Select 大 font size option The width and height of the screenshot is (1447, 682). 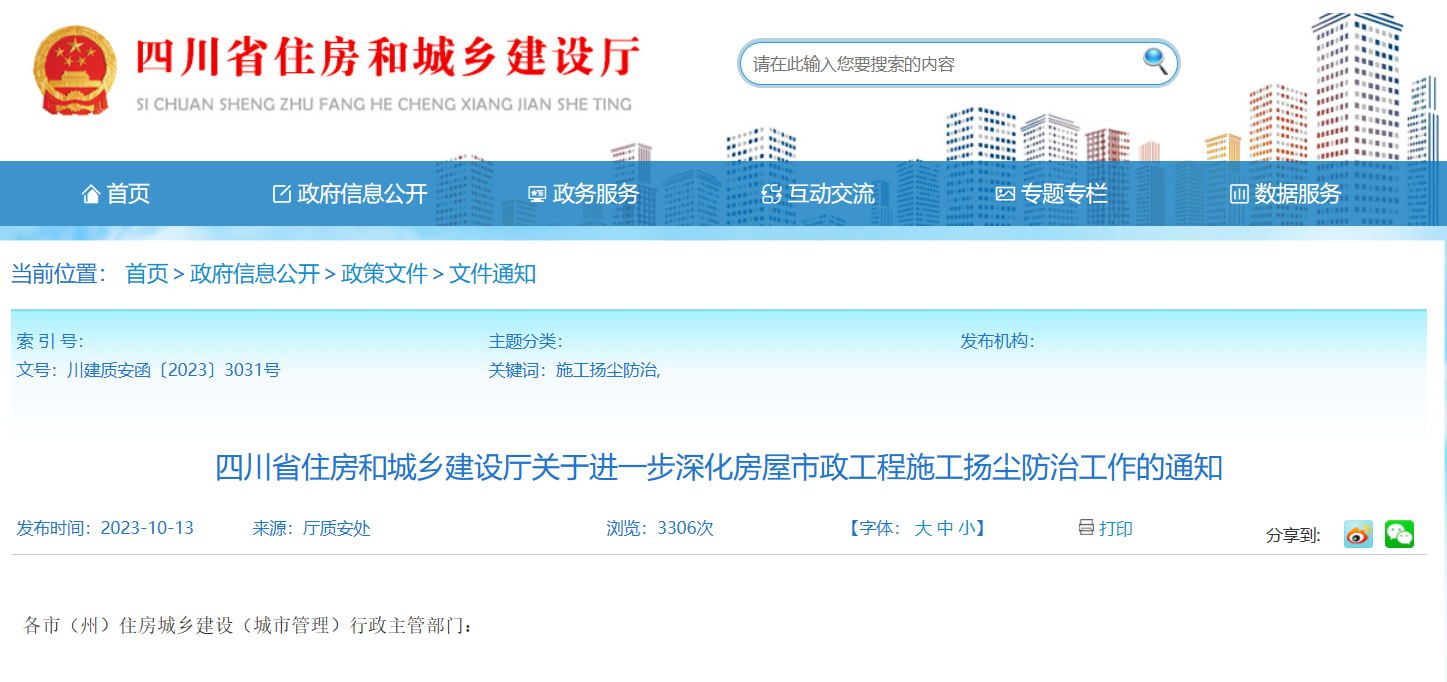tap(924, 529)
